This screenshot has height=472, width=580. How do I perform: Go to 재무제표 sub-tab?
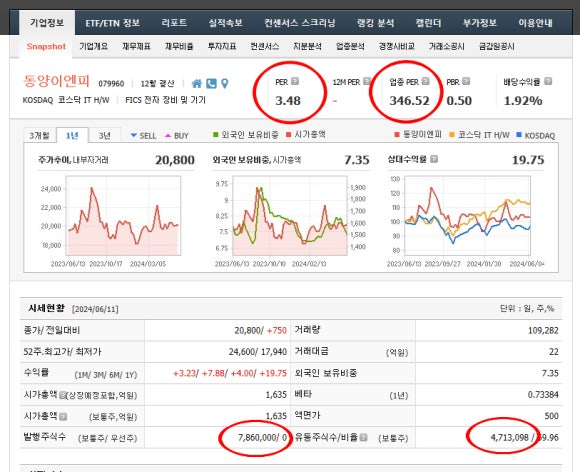coord(136,47)
